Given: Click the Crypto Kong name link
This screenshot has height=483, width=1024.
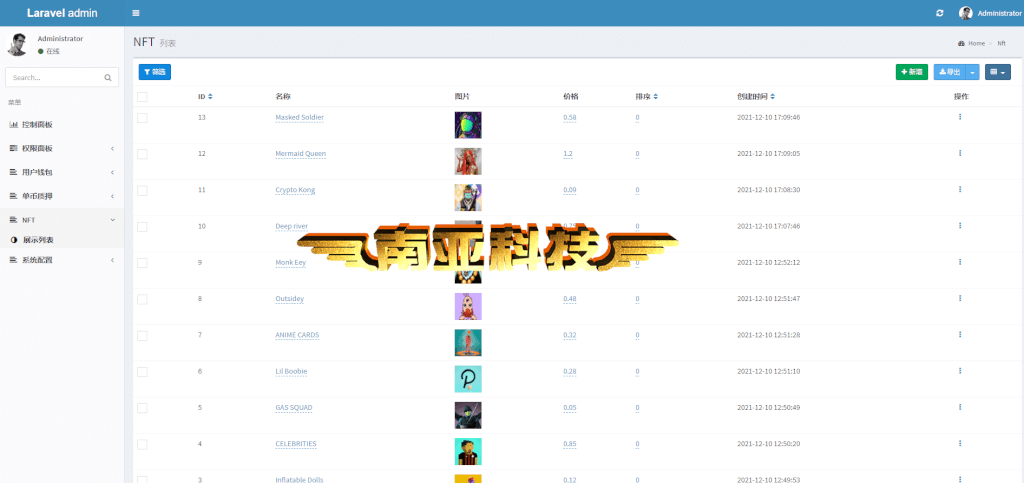Looking at the screenshot, I should (295, 190).
